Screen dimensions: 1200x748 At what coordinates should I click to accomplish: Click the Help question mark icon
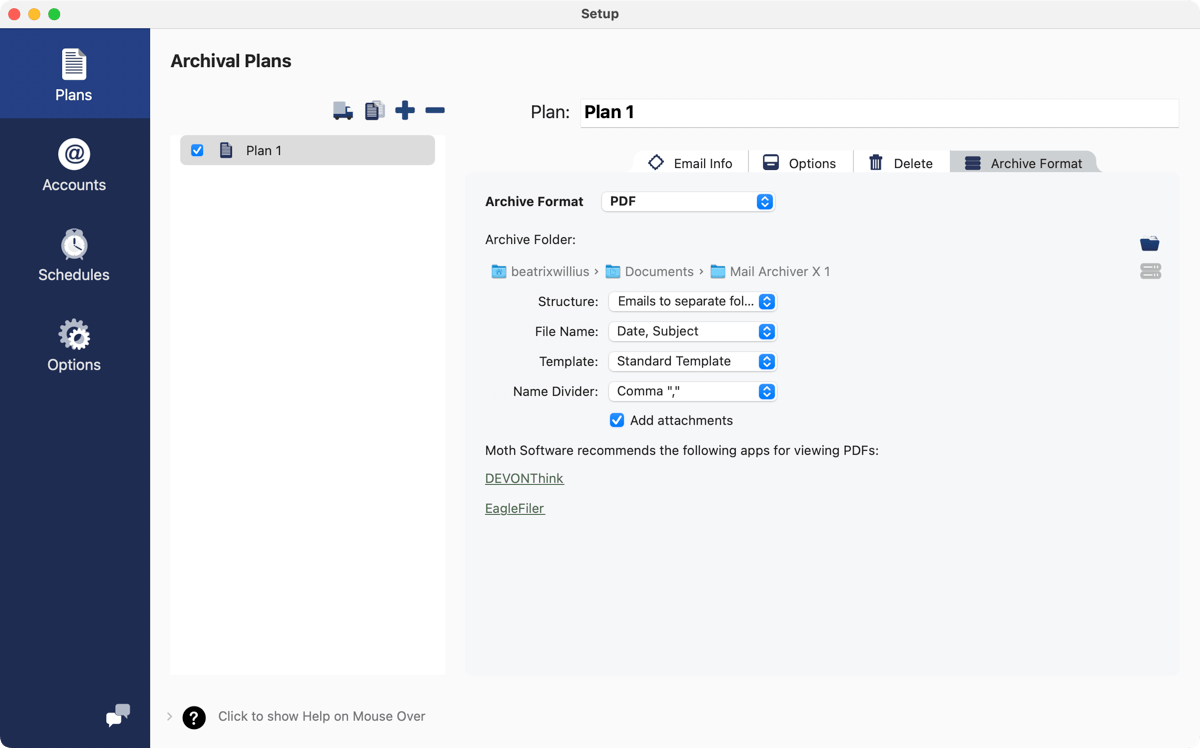point(193,717)
